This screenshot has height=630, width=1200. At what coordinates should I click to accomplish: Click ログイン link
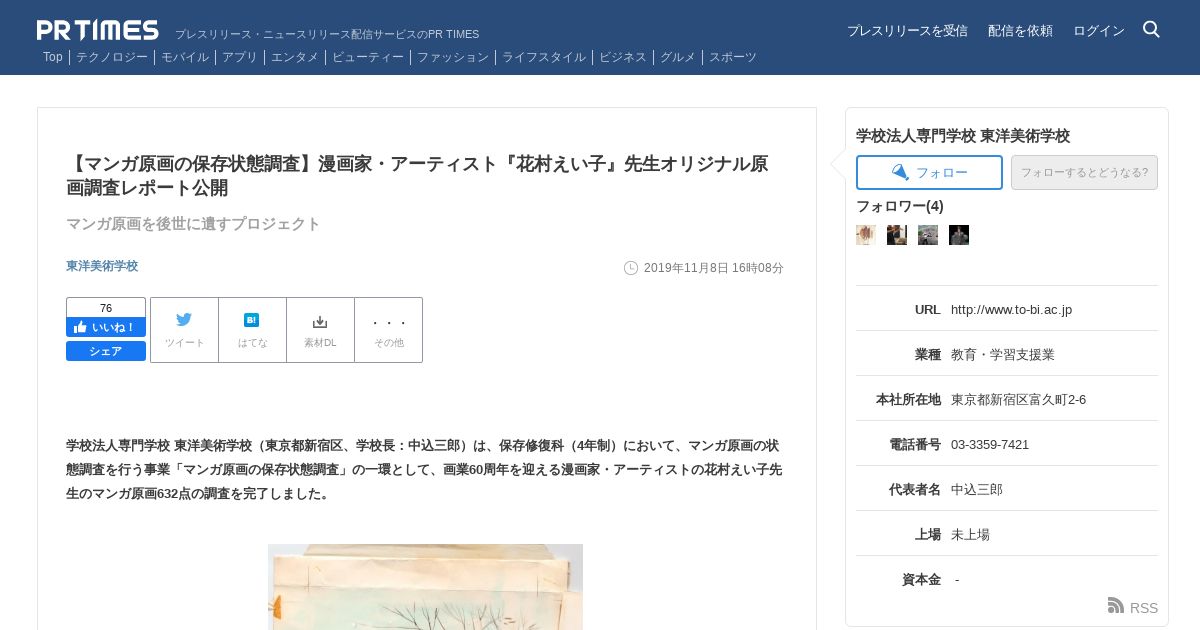(x=1099, y=31)
